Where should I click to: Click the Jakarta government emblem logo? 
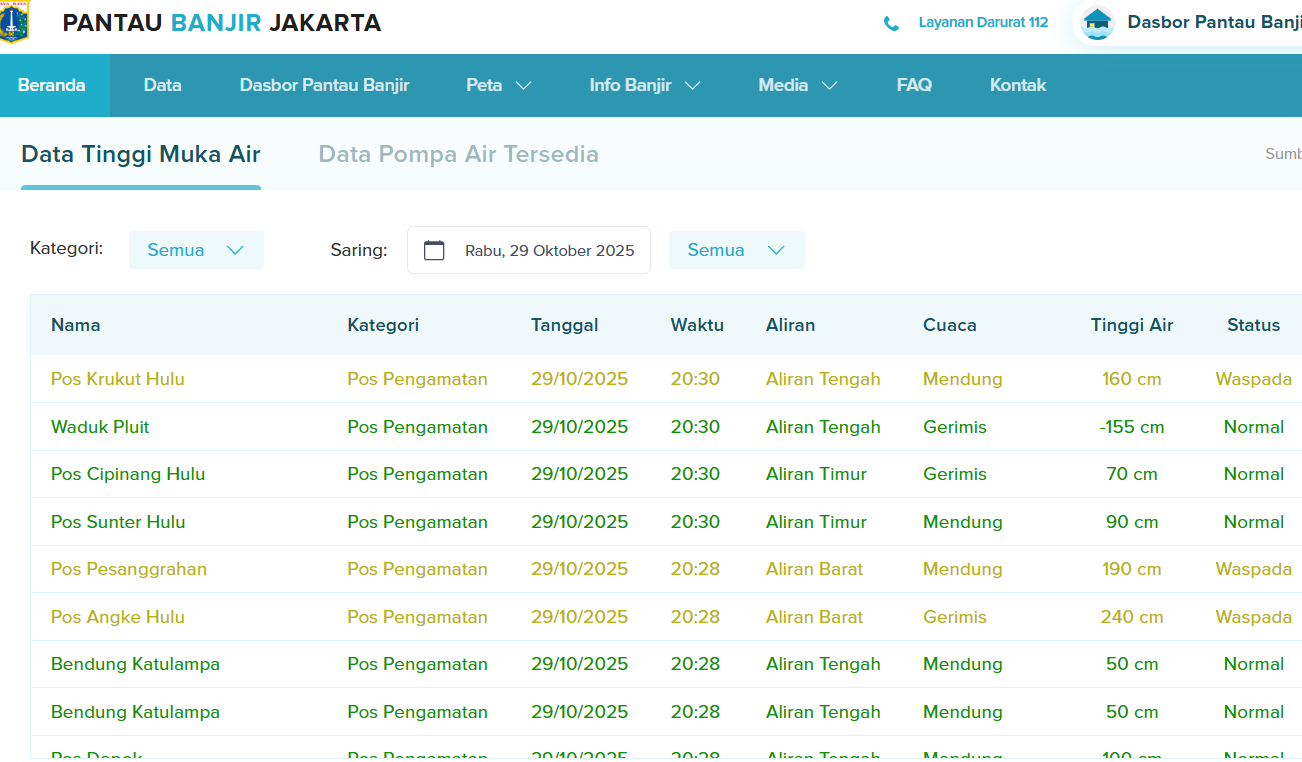(16, 22)
